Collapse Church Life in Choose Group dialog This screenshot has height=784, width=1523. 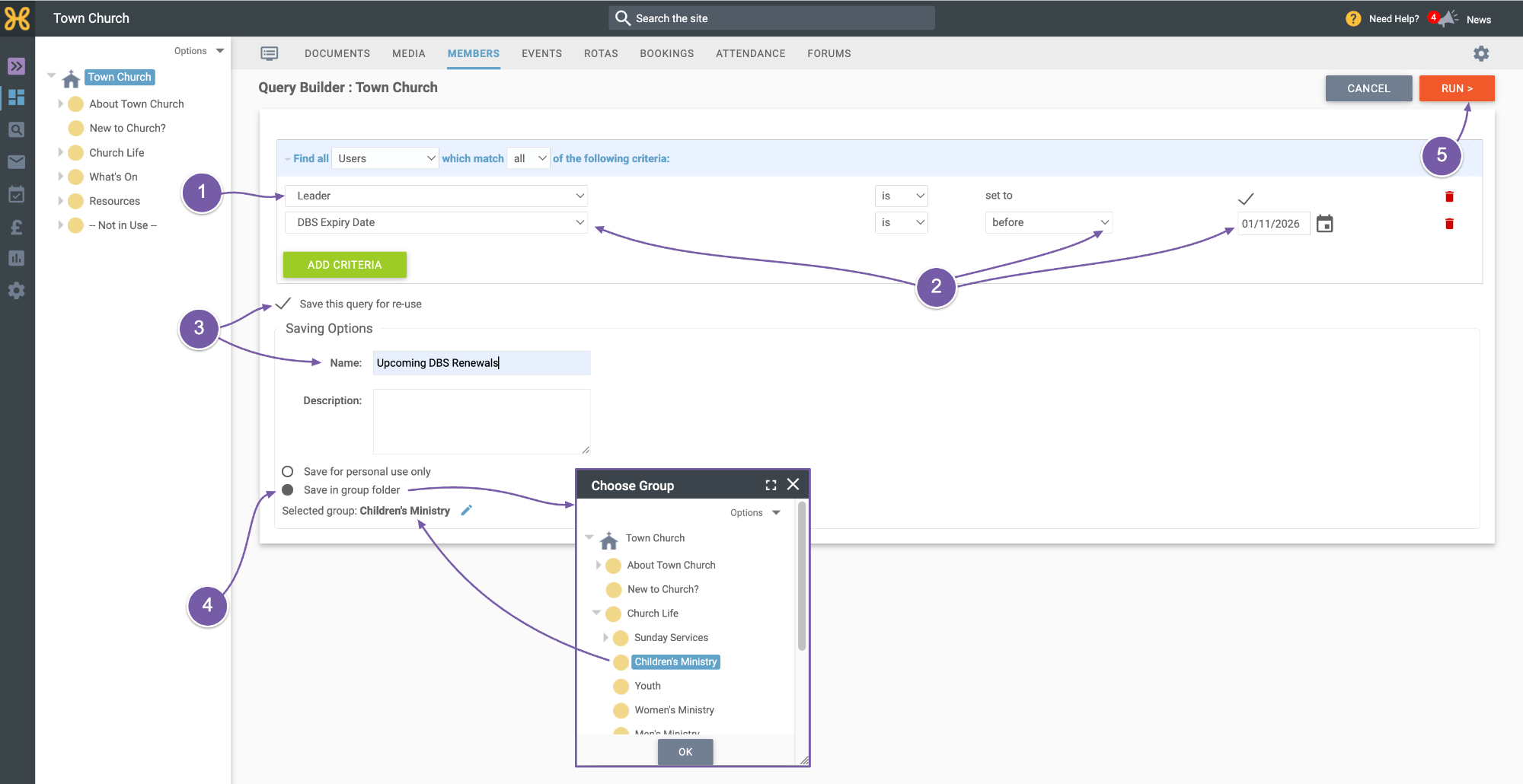596,613
